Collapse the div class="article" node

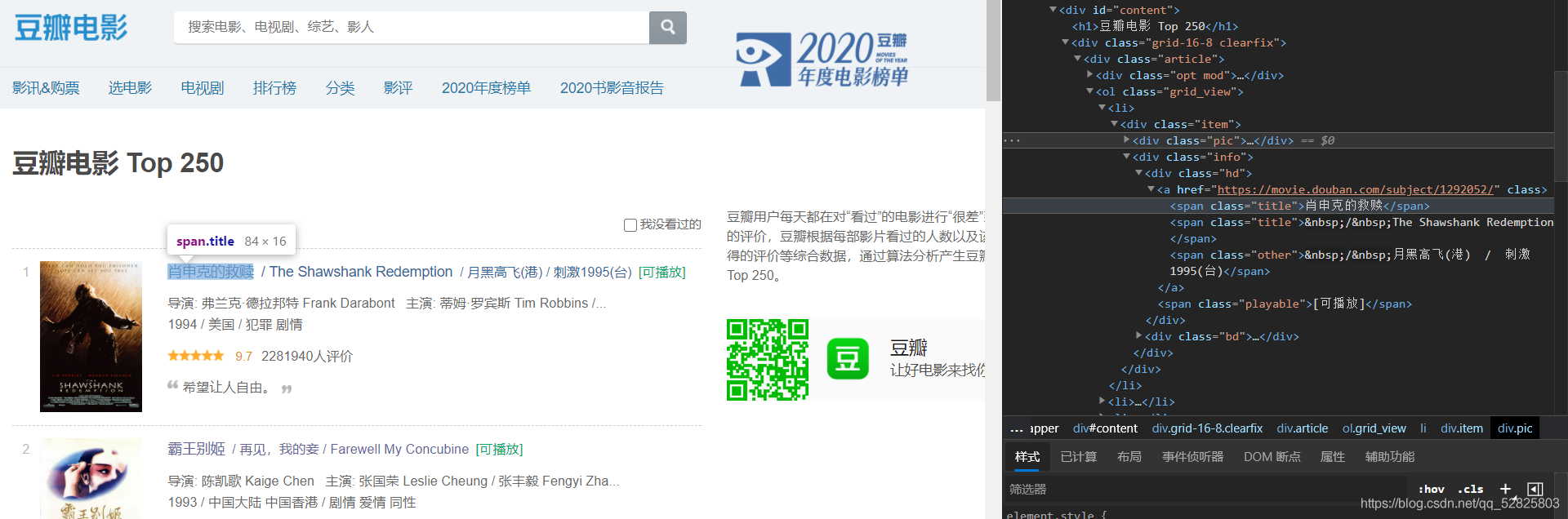[1077, 59]
